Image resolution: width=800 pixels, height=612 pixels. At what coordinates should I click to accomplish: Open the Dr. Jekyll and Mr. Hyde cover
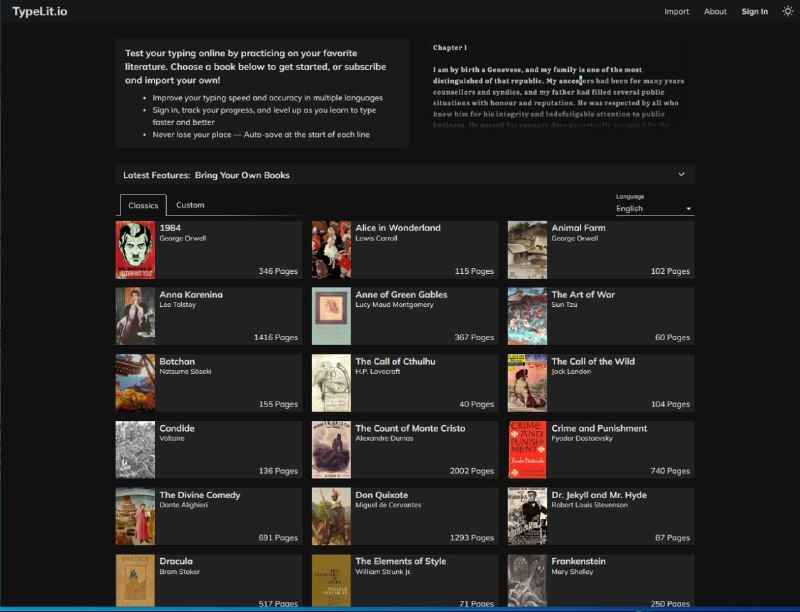coord(527,516)
